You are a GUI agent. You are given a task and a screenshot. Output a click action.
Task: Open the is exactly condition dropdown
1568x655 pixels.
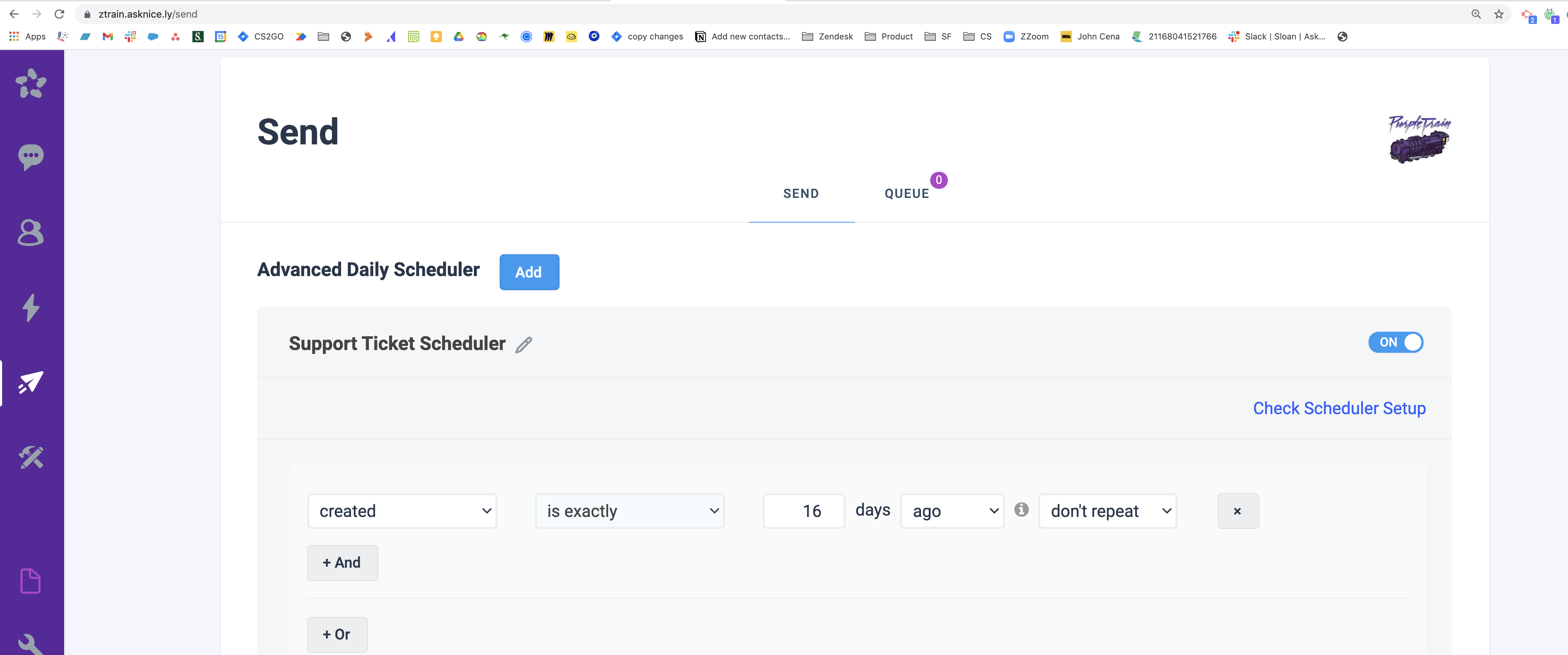pyautogui.click(x=630, y=511)
